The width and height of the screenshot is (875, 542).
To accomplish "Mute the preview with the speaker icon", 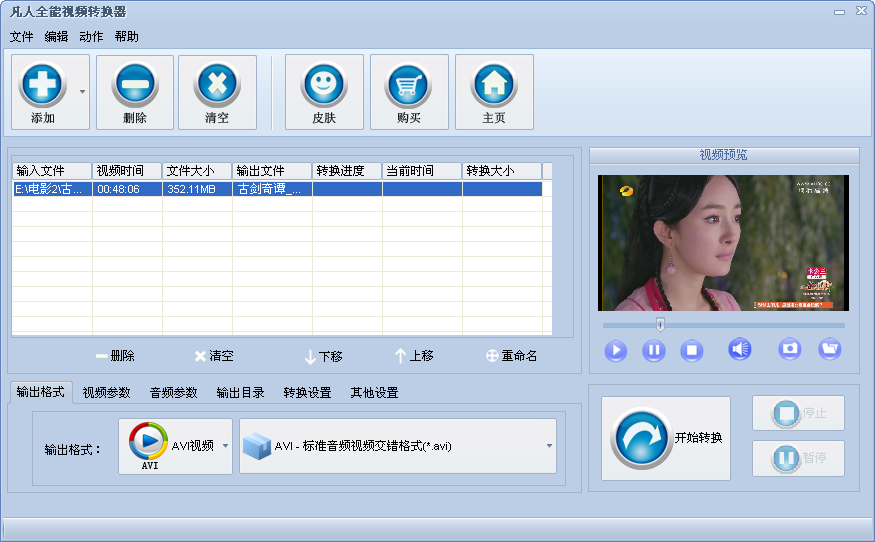I will coord(739,349).
